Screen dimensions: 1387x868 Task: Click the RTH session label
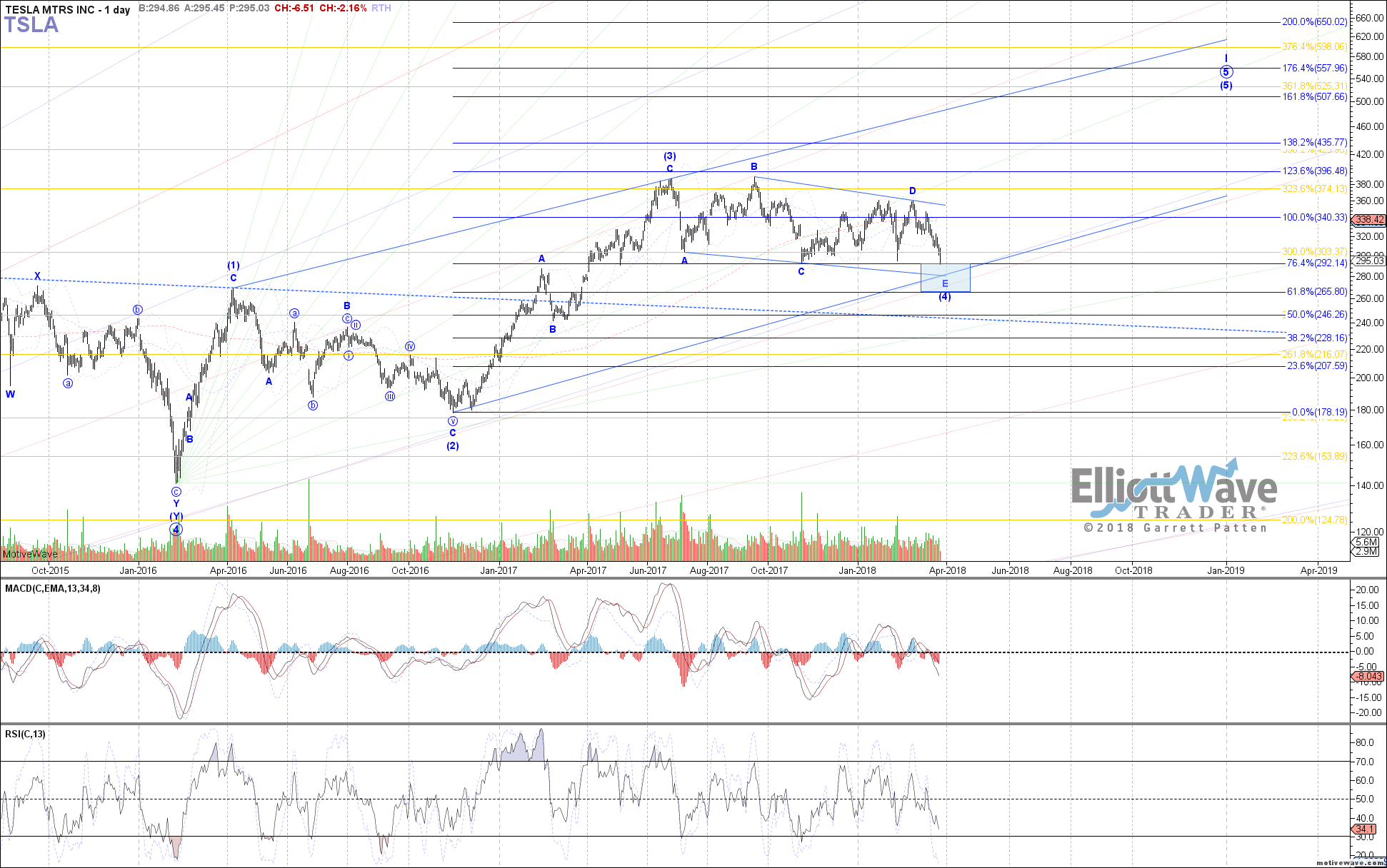point(381,8)
